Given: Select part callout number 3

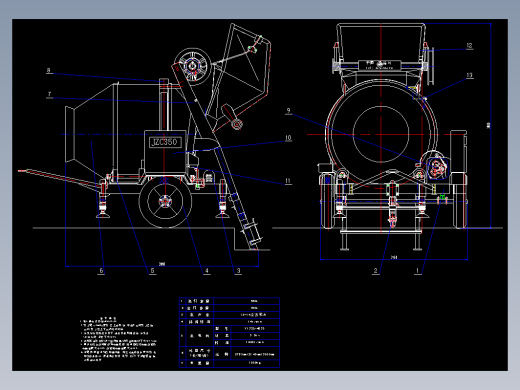Looking at the screenshot, I should 238,271.
